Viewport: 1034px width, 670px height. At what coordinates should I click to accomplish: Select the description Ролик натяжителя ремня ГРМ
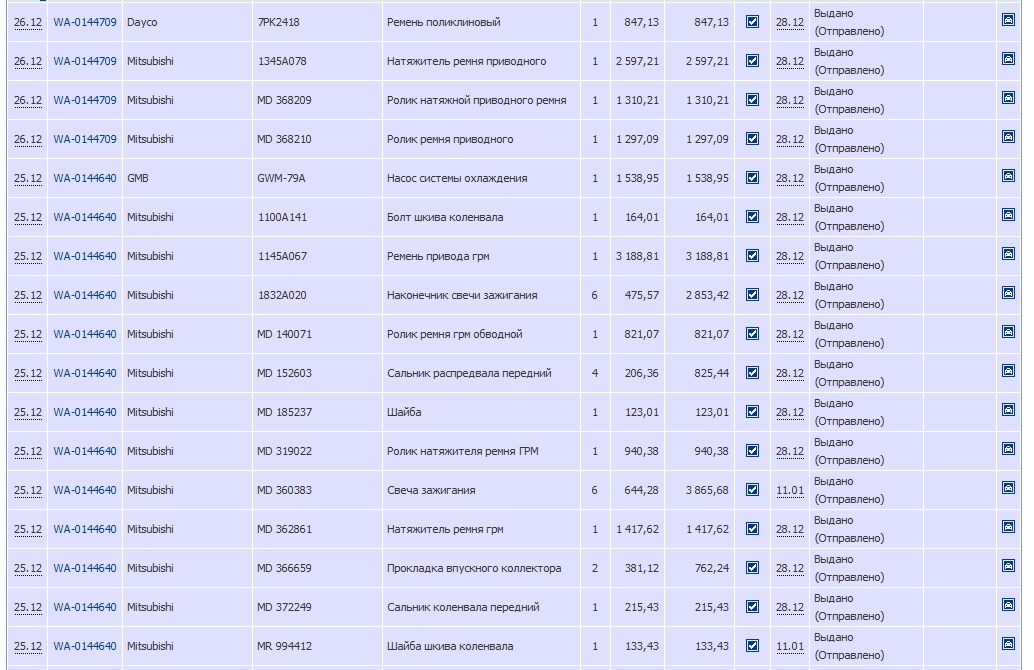[x=462, y=451]
